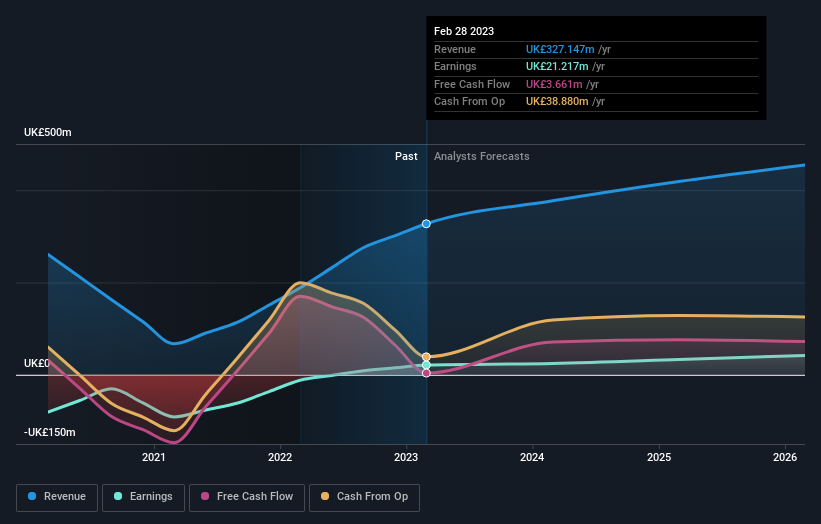Toggle the Free Cash Flow legend button
Viewport: 821px width, 524px height.
(247, 497)
